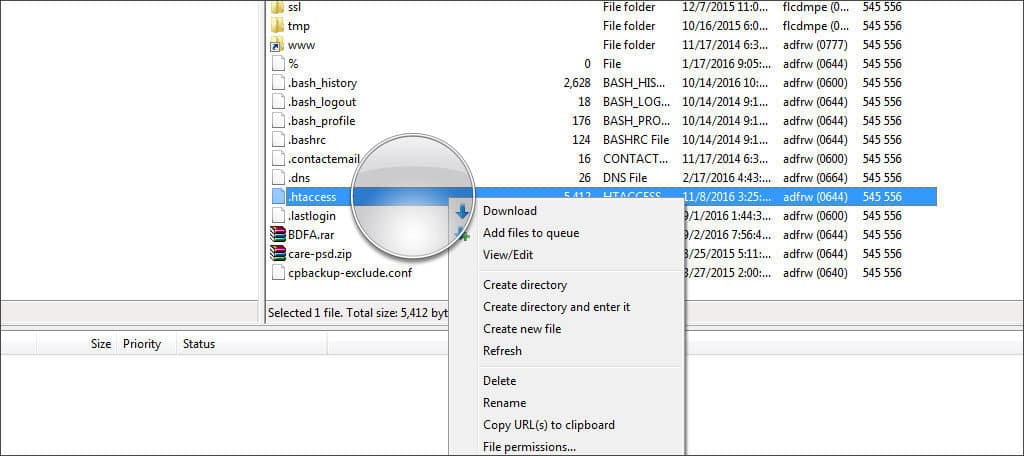This screenshot has width=1024, height=456.
Task: Open the file with View/Edit
Action: click(x=508, y=255)
